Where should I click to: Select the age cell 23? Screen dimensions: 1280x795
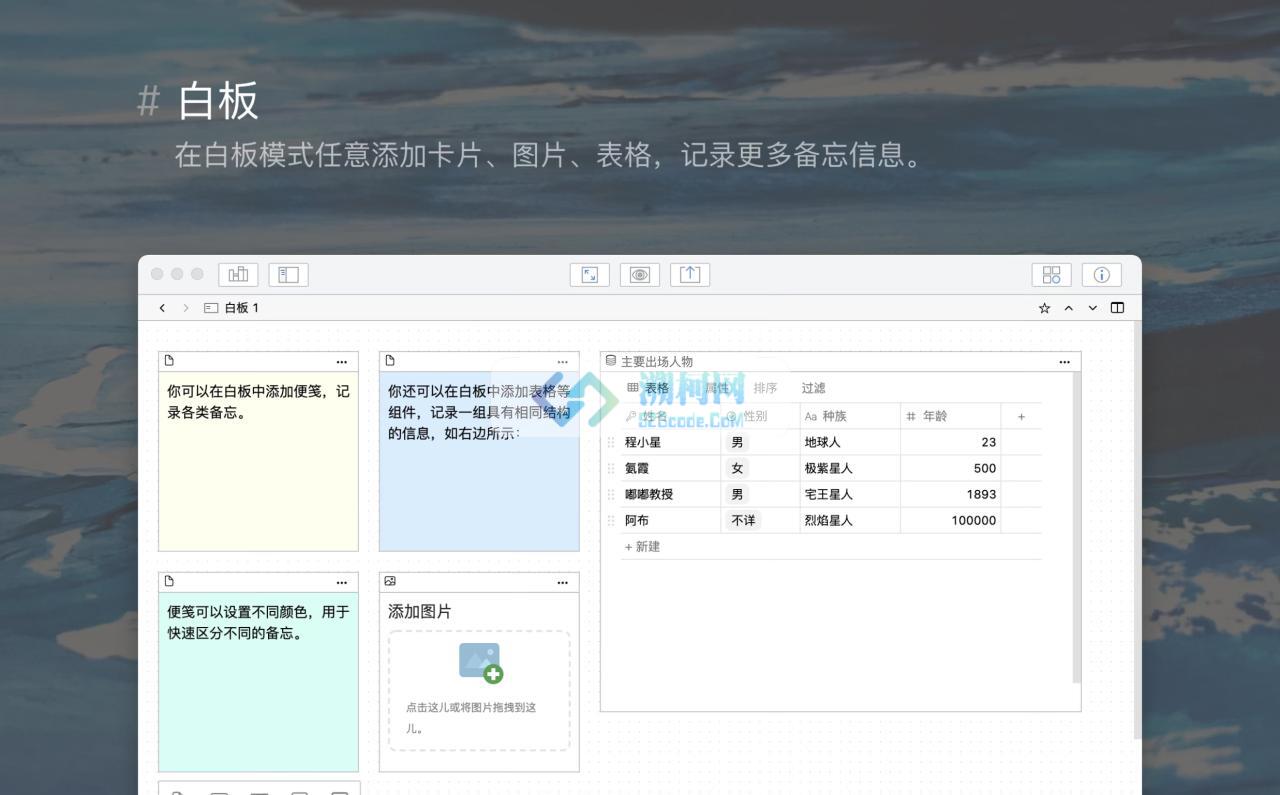951,442
